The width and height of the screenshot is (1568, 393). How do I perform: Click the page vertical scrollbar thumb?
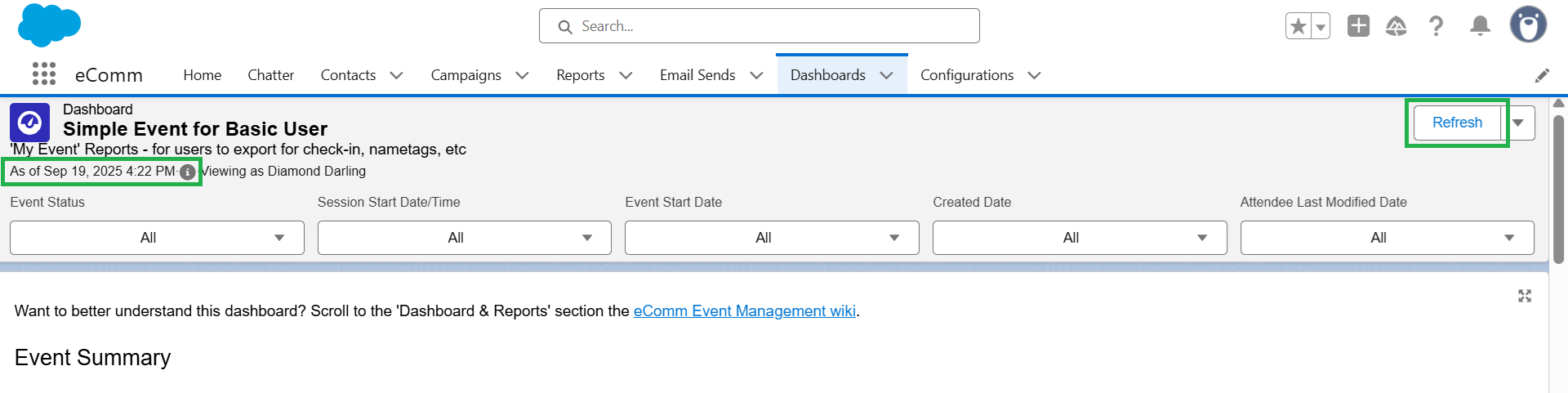pos(1559,188)
